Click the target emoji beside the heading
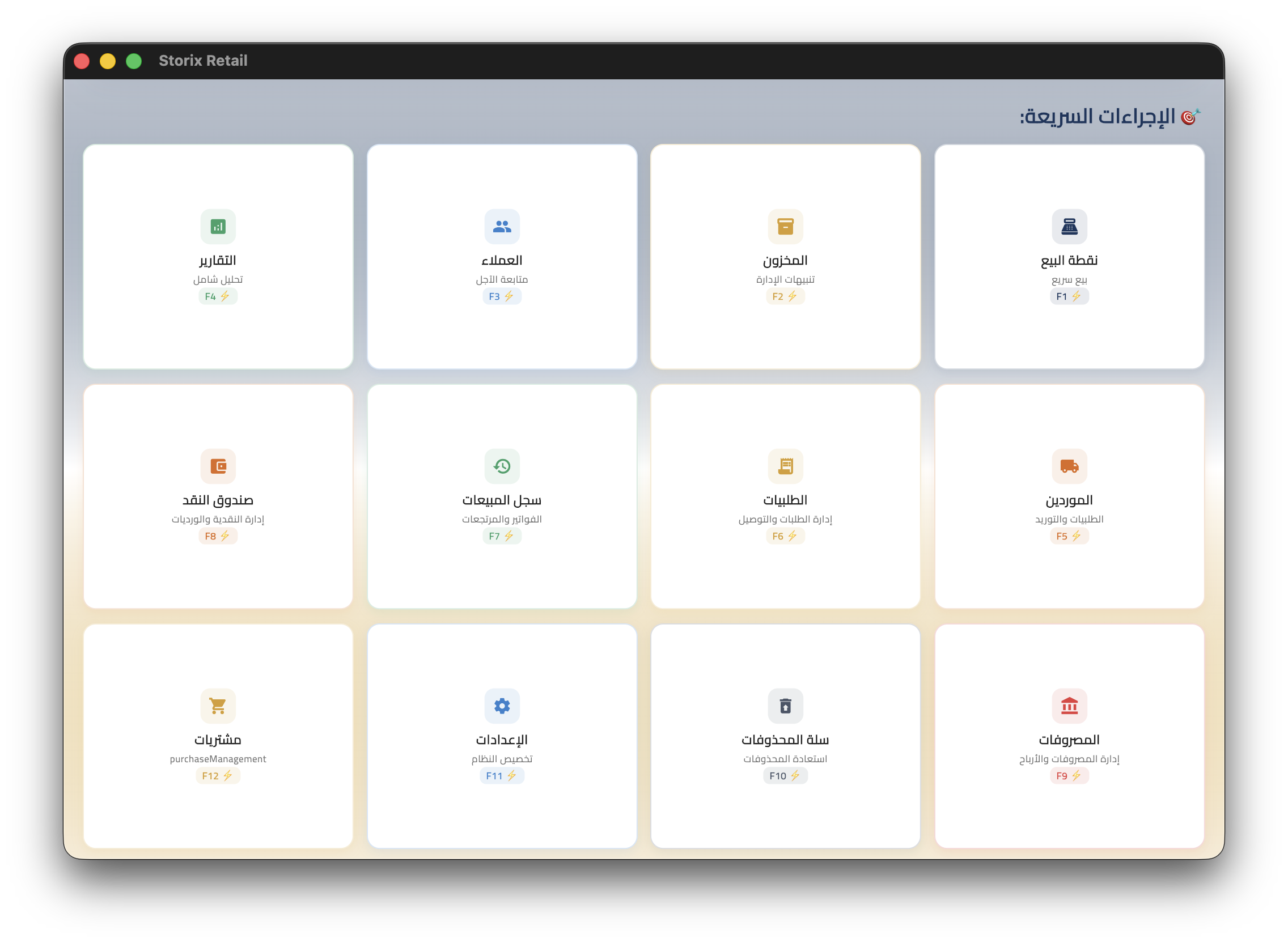The image size is (1288, 943). pos(1190,116)
